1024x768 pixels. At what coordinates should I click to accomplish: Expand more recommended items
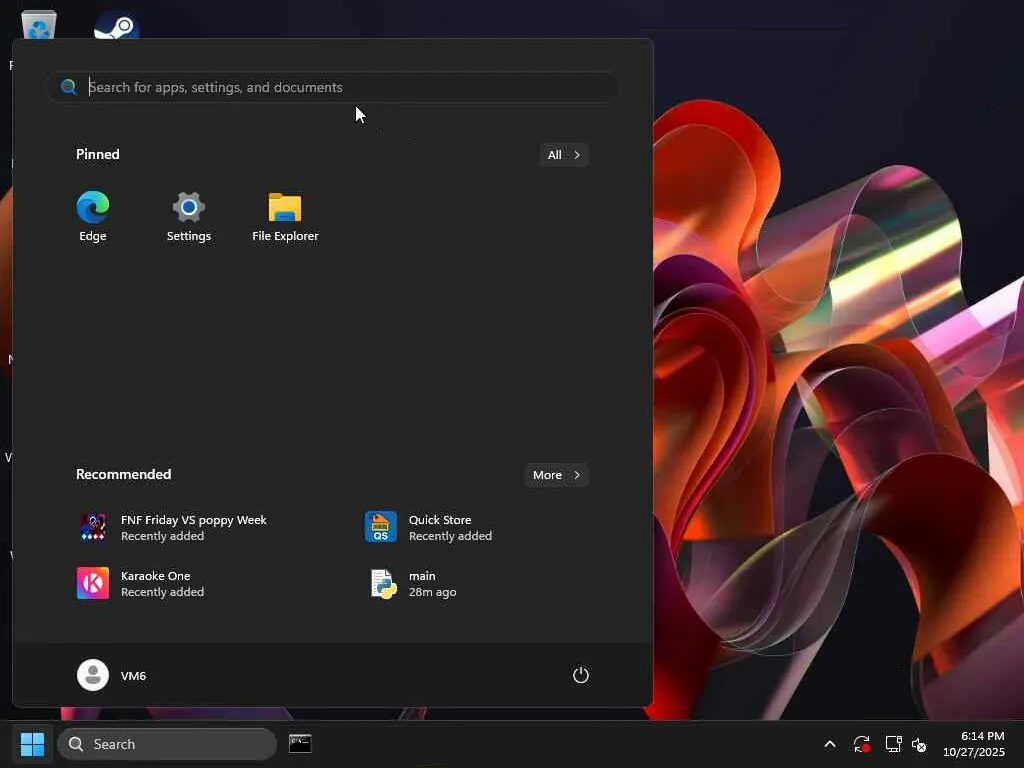[x=556, y=475]
